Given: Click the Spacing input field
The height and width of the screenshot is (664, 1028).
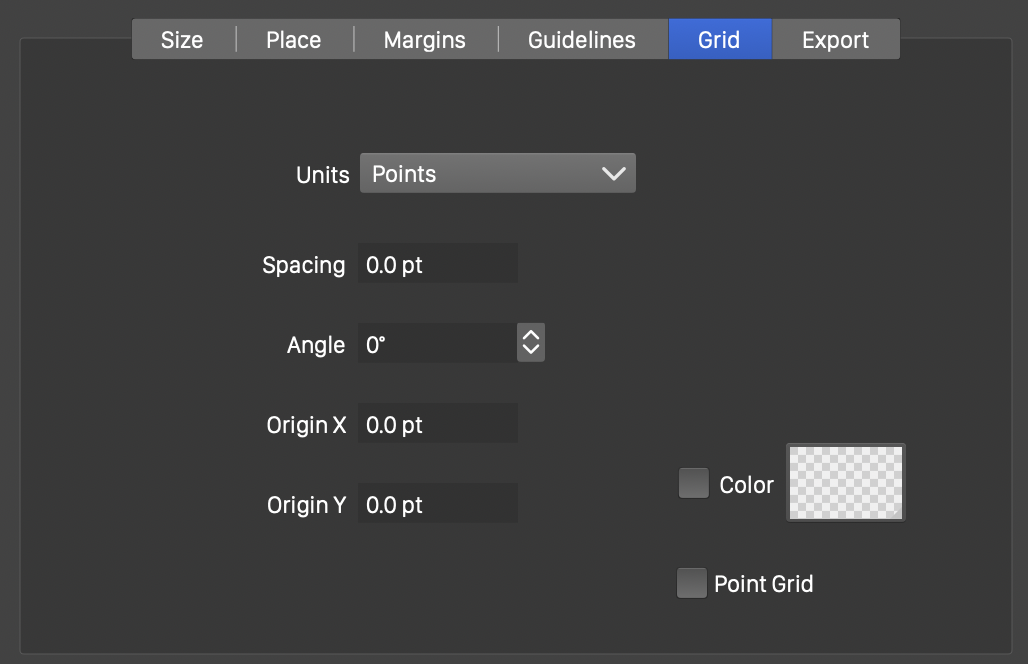Looking at the screenshot, I should click(438, 265).
